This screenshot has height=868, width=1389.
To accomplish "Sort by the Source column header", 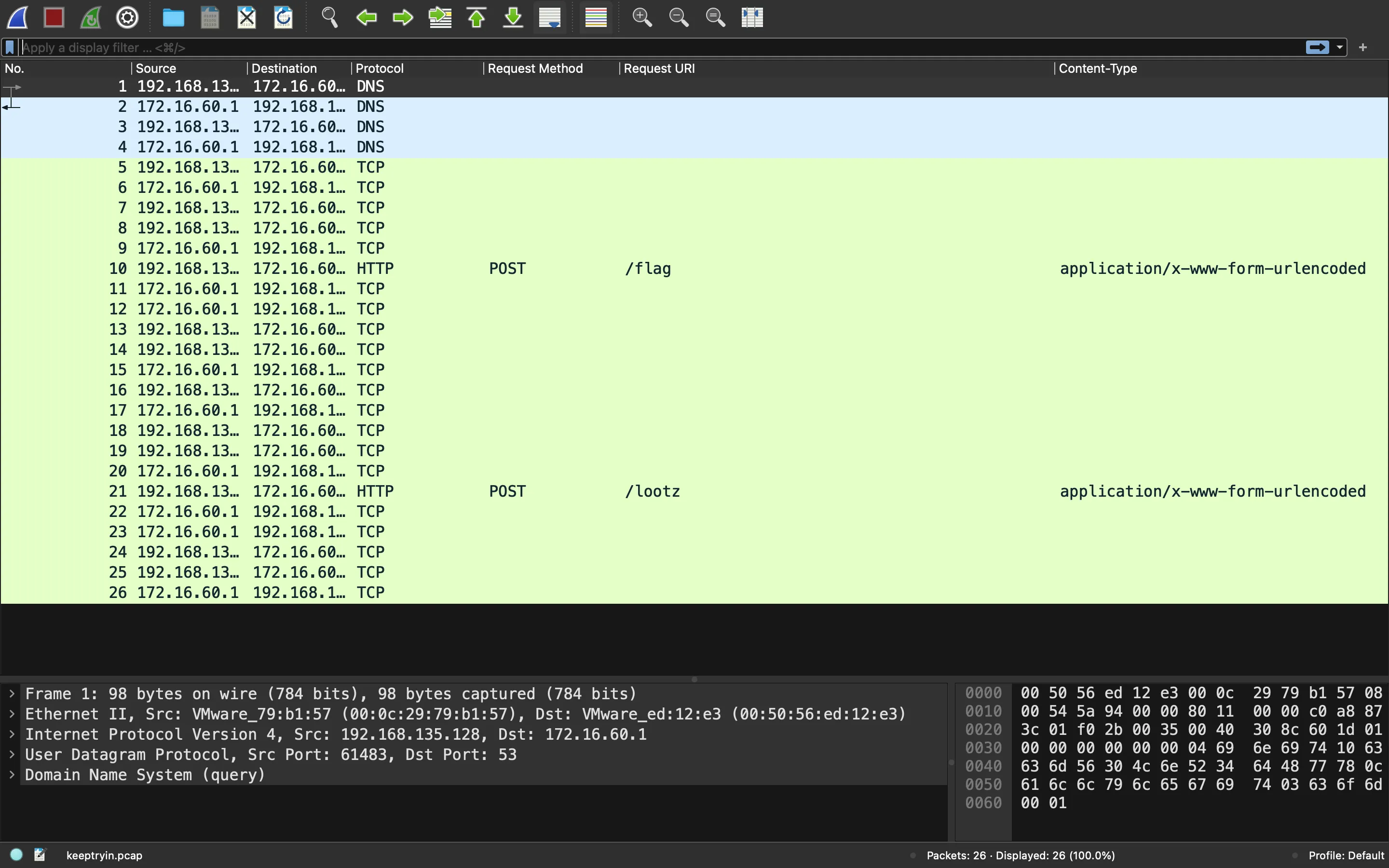I will click(190, 68).
